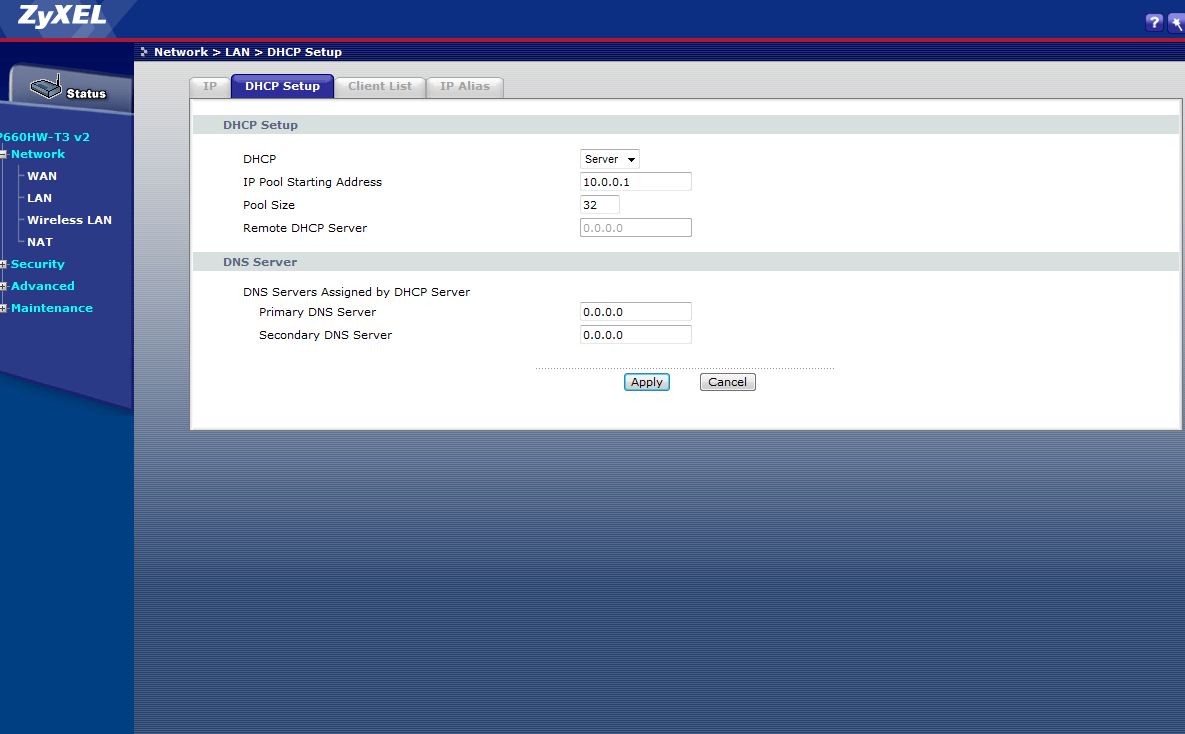Focus the IP Pool Starting Address field
Viewport: 1185px width, 734px height.
click(635, 182)
